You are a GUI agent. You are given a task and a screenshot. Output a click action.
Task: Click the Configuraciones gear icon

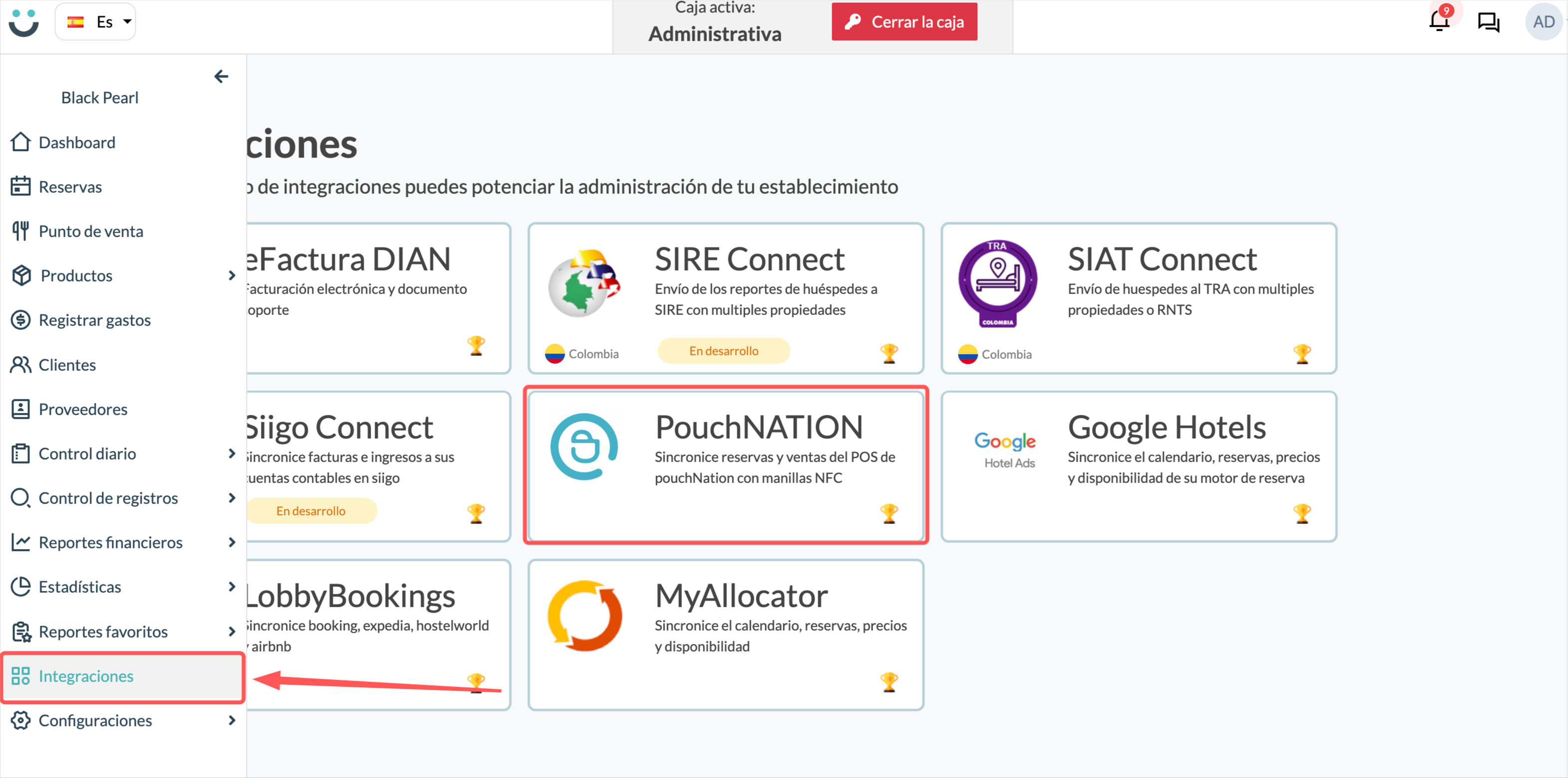coord(20,720)
